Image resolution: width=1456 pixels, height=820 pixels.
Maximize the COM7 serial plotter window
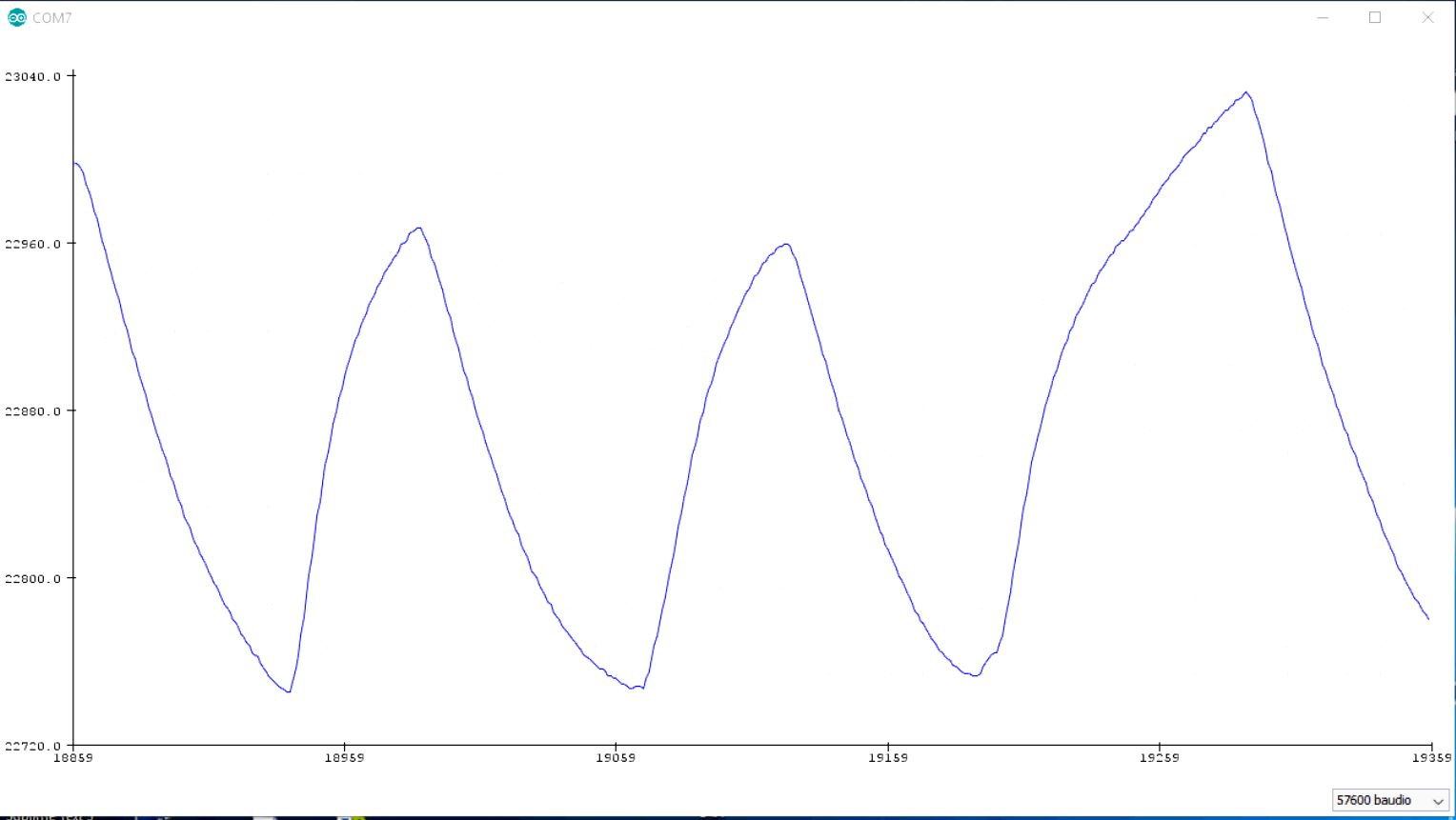tap(1375, 17)
